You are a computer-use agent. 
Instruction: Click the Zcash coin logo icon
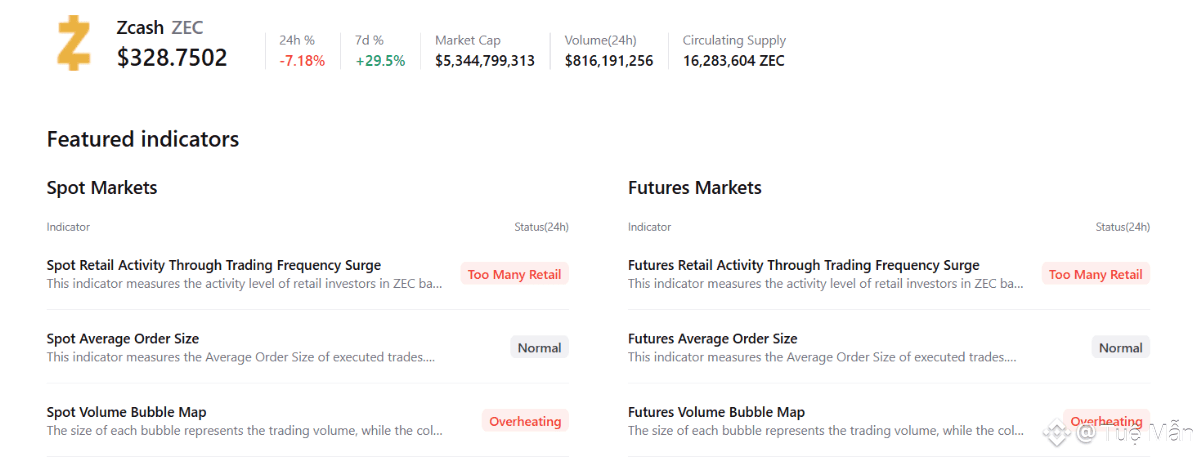click(x=74, y=43)
